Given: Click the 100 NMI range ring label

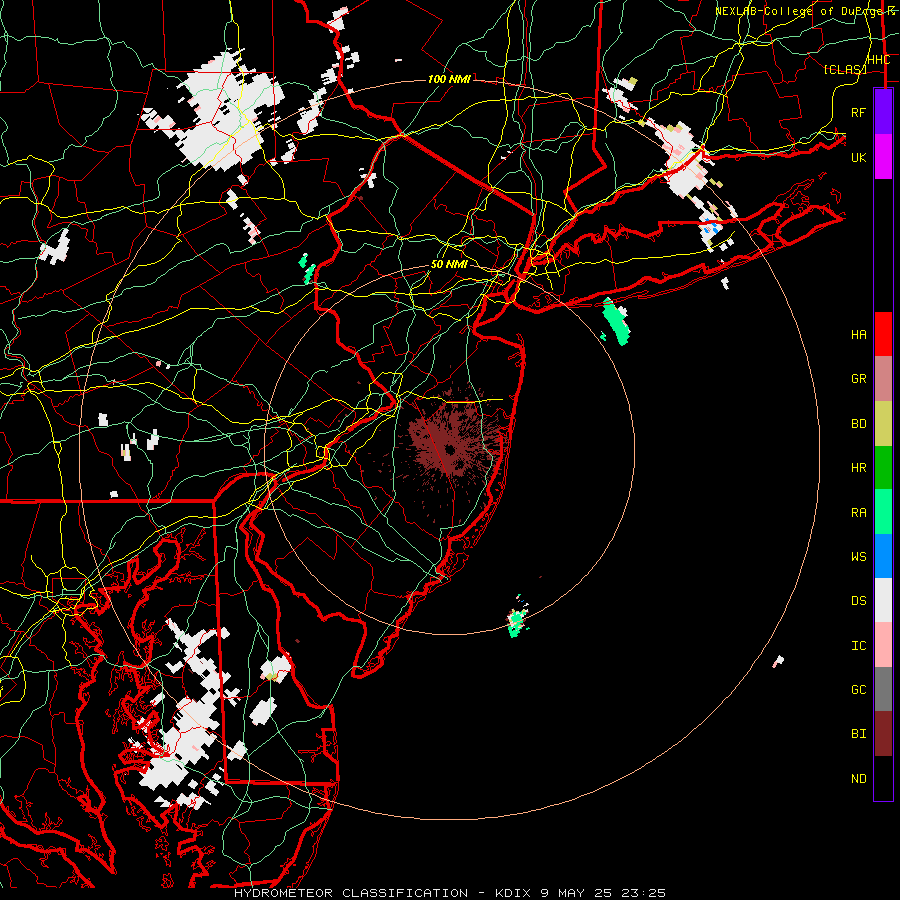Looking at the screenshot, I should click(x=449, y=79).
